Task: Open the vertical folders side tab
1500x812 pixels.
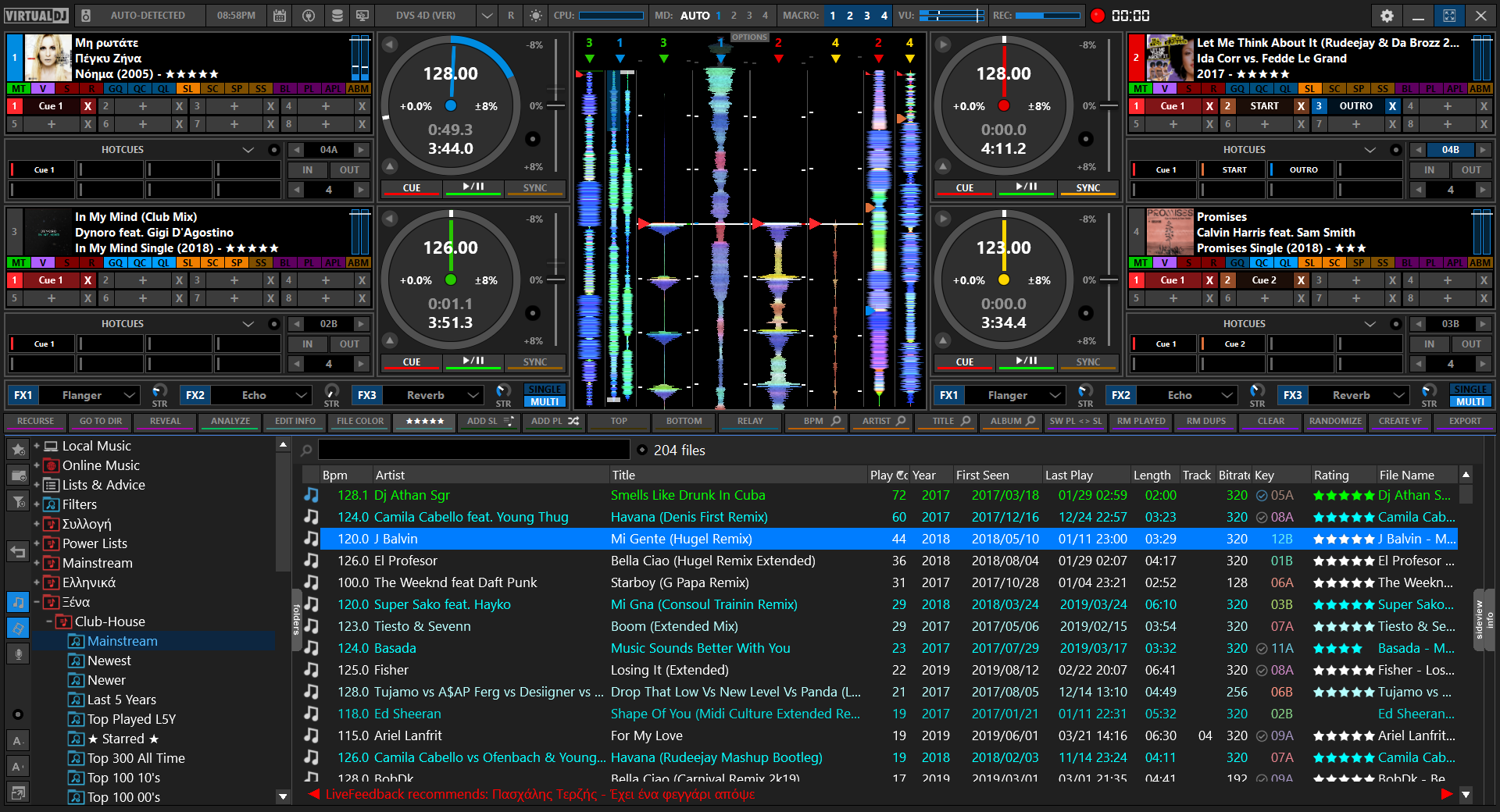Action: point(296,619)
